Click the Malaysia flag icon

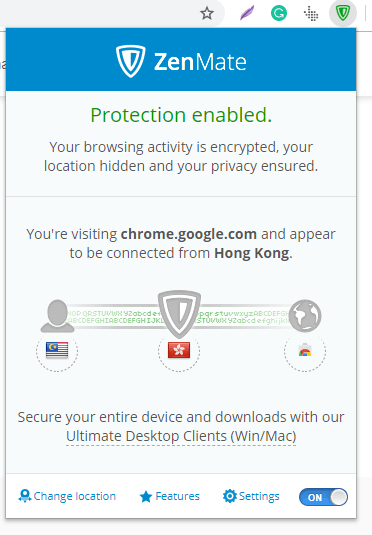click(57, 350)
